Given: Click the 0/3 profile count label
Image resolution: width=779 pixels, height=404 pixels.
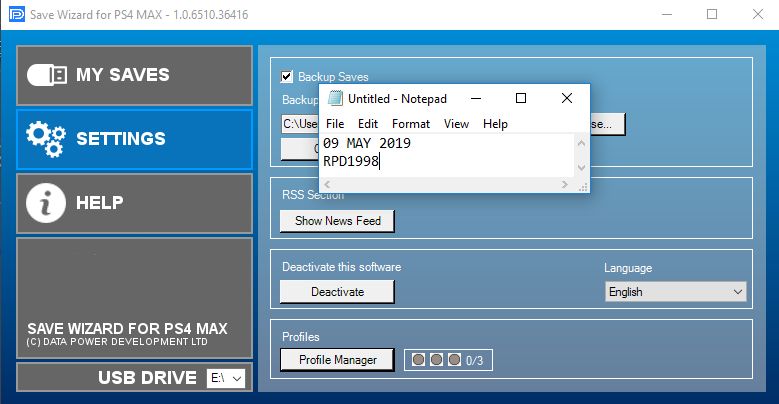Looking at the screenshot, I should pyautogui.click(x=474, y=360).
